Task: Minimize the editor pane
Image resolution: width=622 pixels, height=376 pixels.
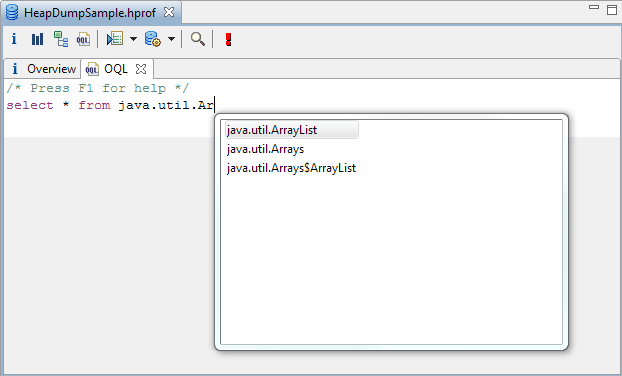Action: click(594, 7)
